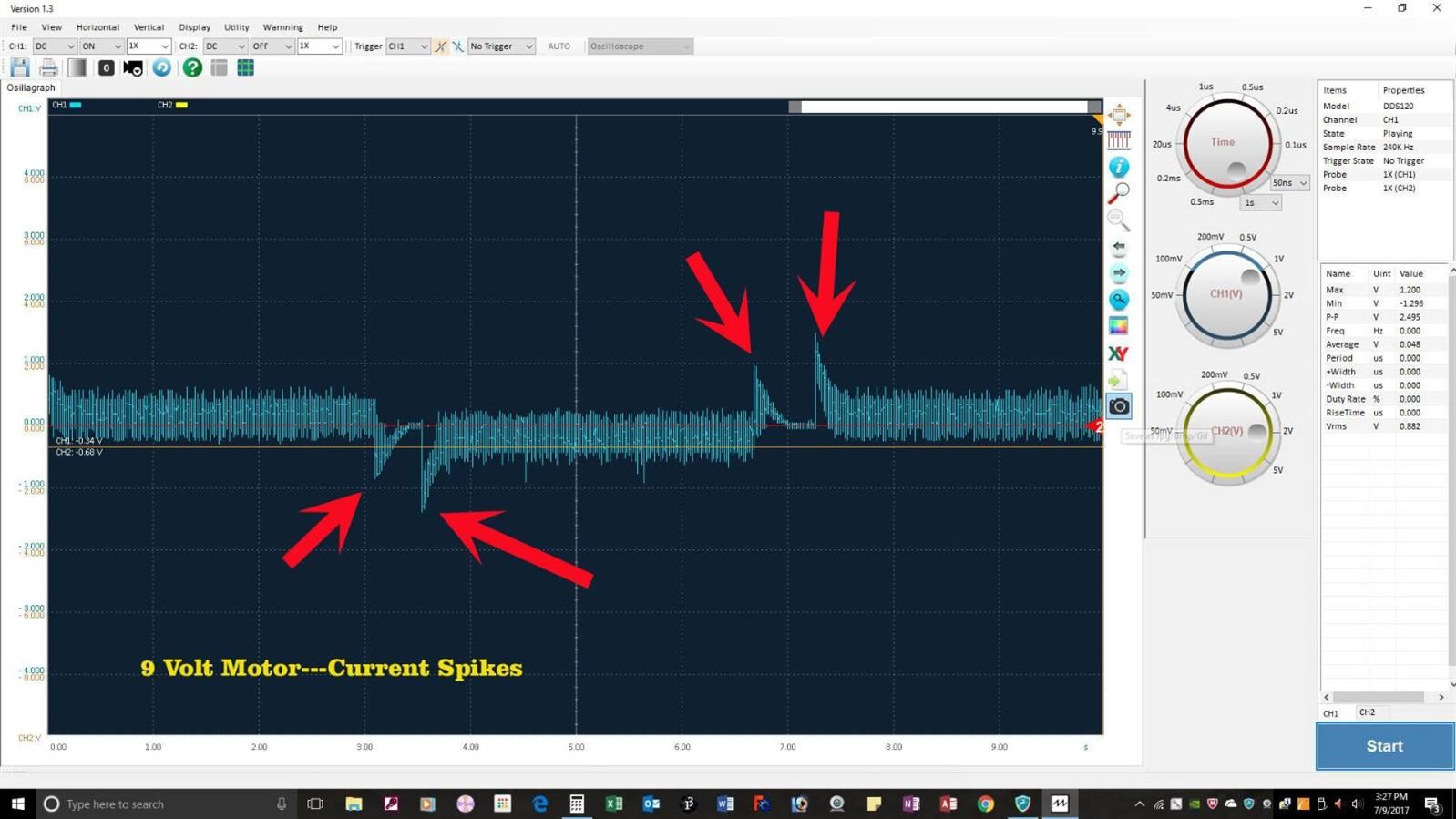Select the rising edge trigger icon
1456x819 pixels.
pos(441,46)
